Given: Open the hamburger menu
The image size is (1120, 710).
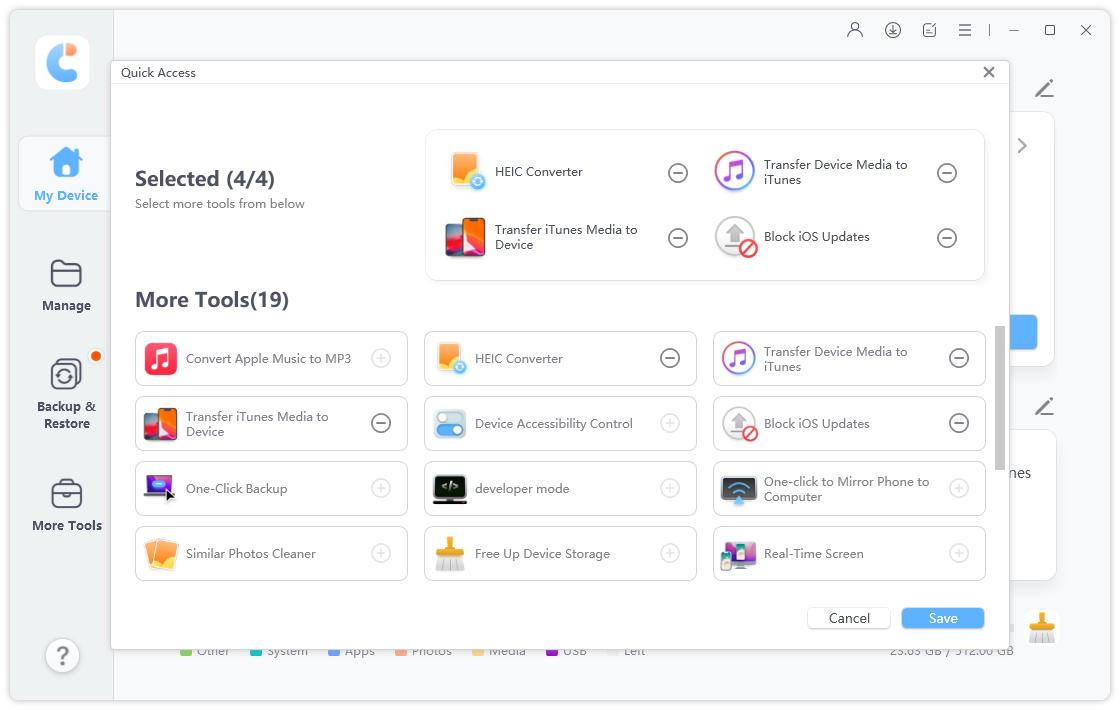Looking at the screenshot, I should click(965, 30).
